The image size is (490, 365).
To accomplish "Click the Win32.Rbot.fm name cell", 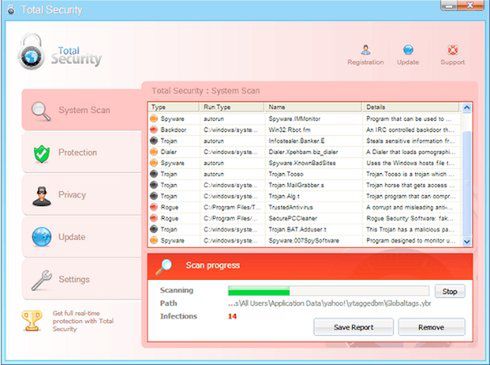I will coord(289,130).
